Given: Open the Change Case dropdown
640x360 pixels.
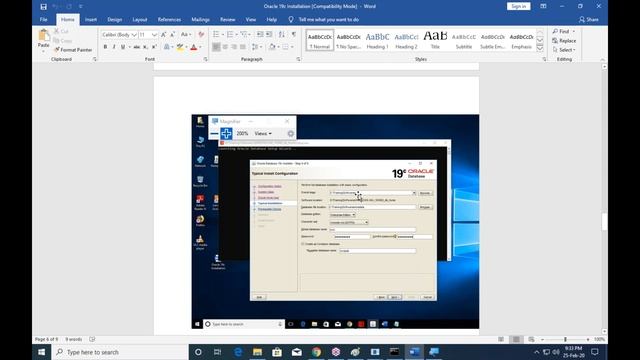Looking at the screenshot, I should click(x=186, y=35).
